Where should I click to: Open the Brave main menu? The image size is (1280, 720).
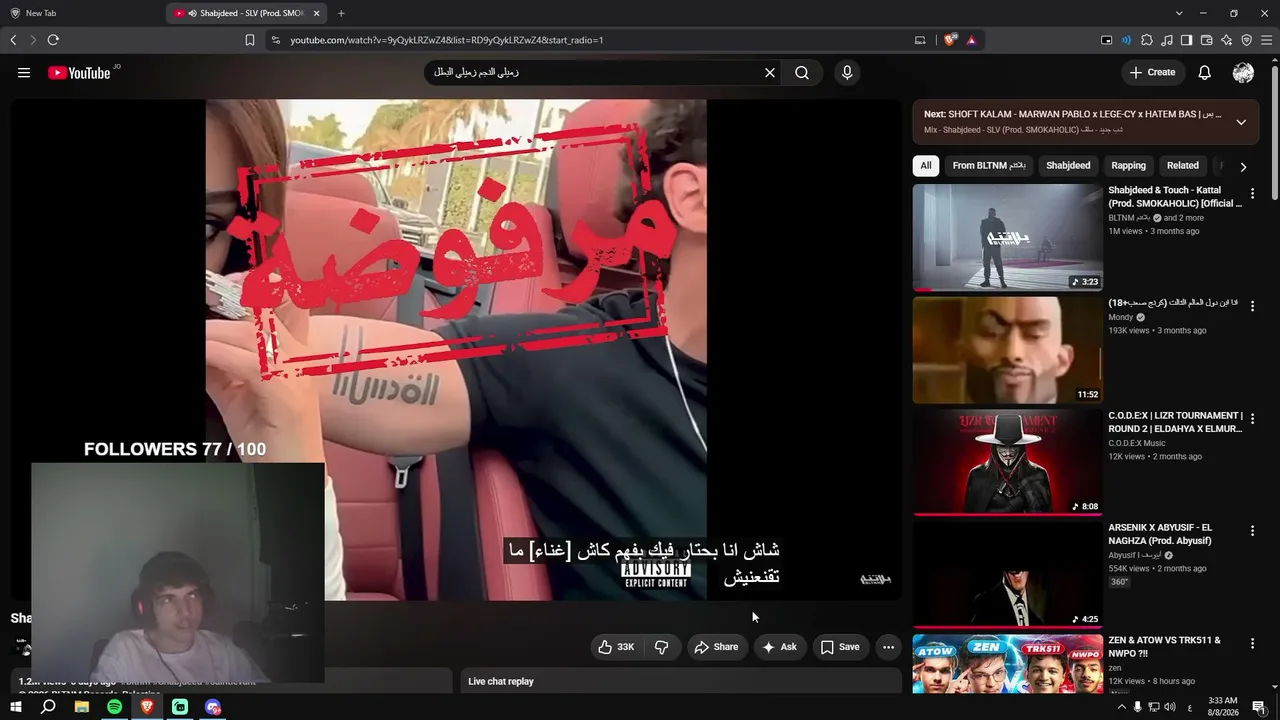(1266, 40)
